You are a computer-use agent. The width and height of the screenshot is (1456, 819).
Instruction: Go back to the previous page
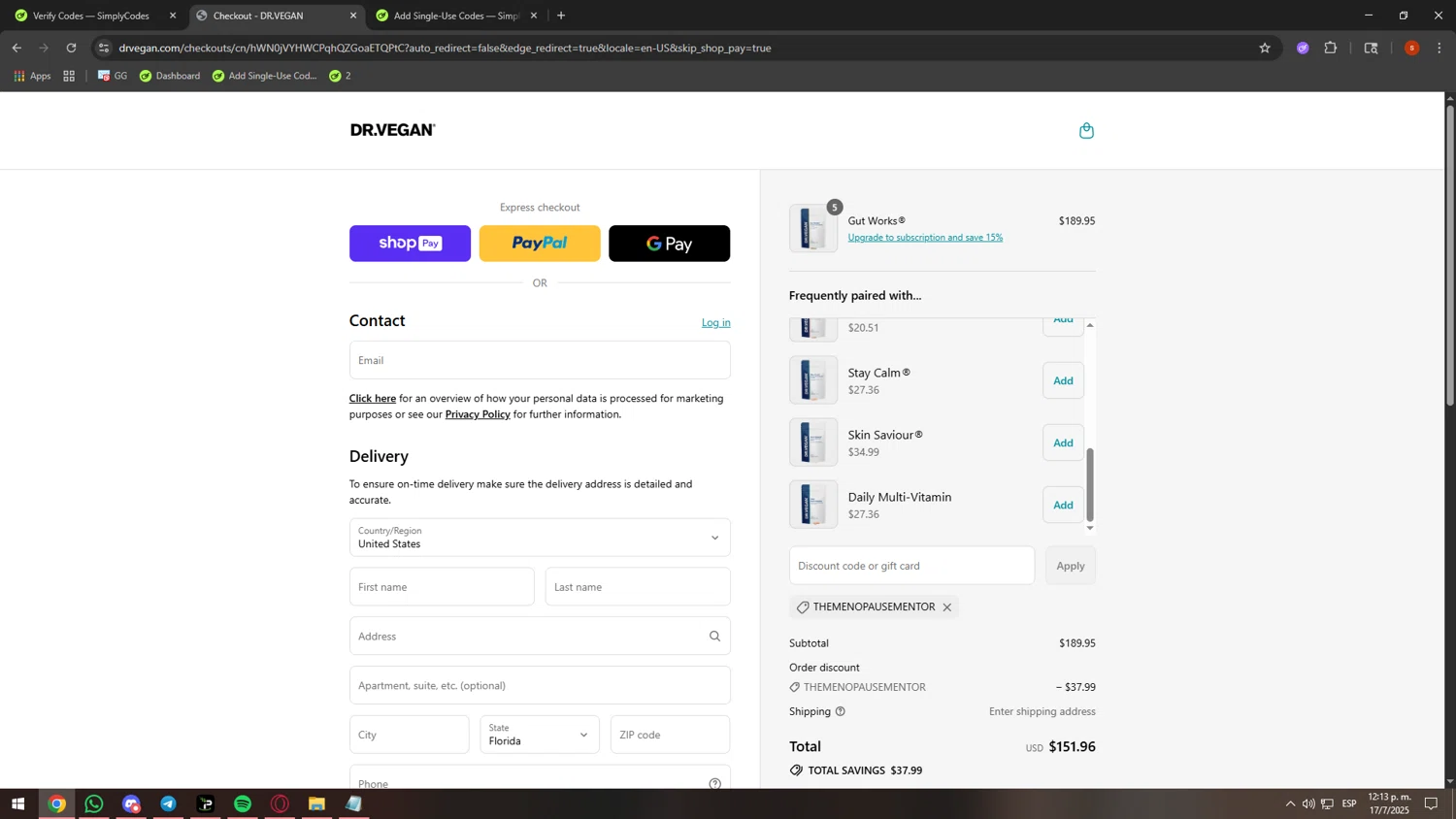point(17,48)
